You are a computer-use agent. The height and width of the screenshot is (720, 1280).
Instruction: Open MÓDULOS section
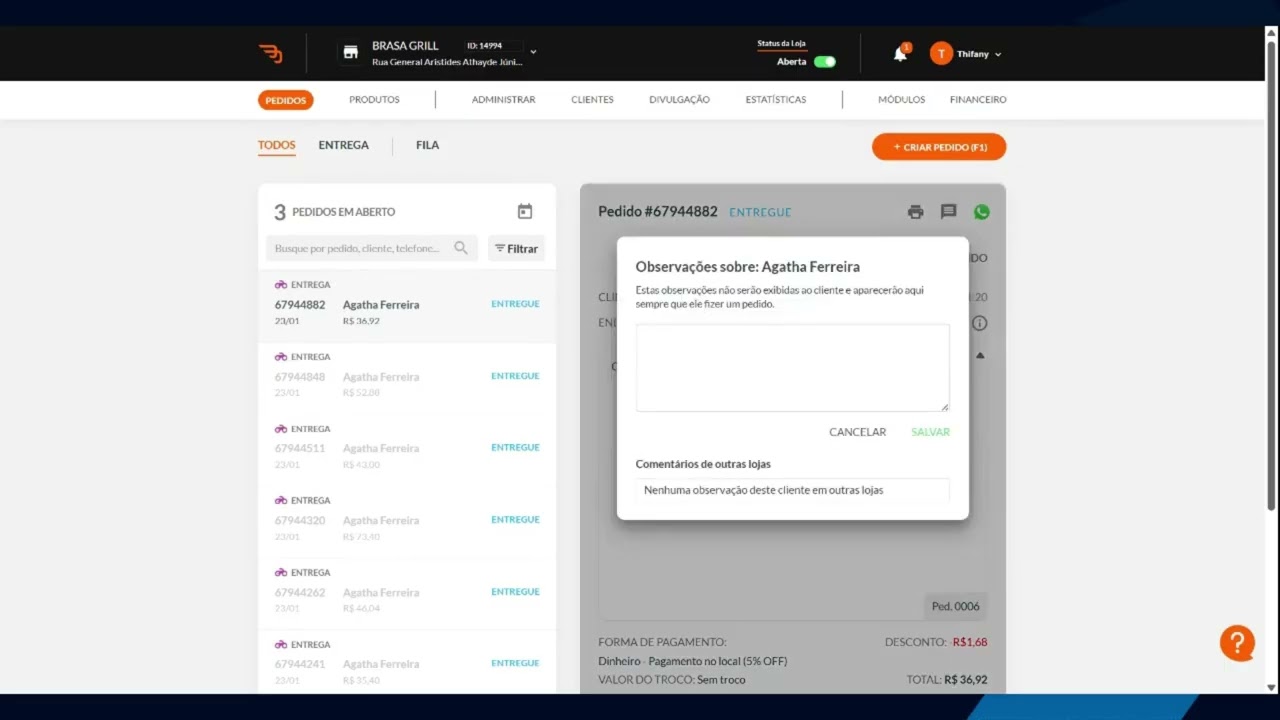pos(902,100)
